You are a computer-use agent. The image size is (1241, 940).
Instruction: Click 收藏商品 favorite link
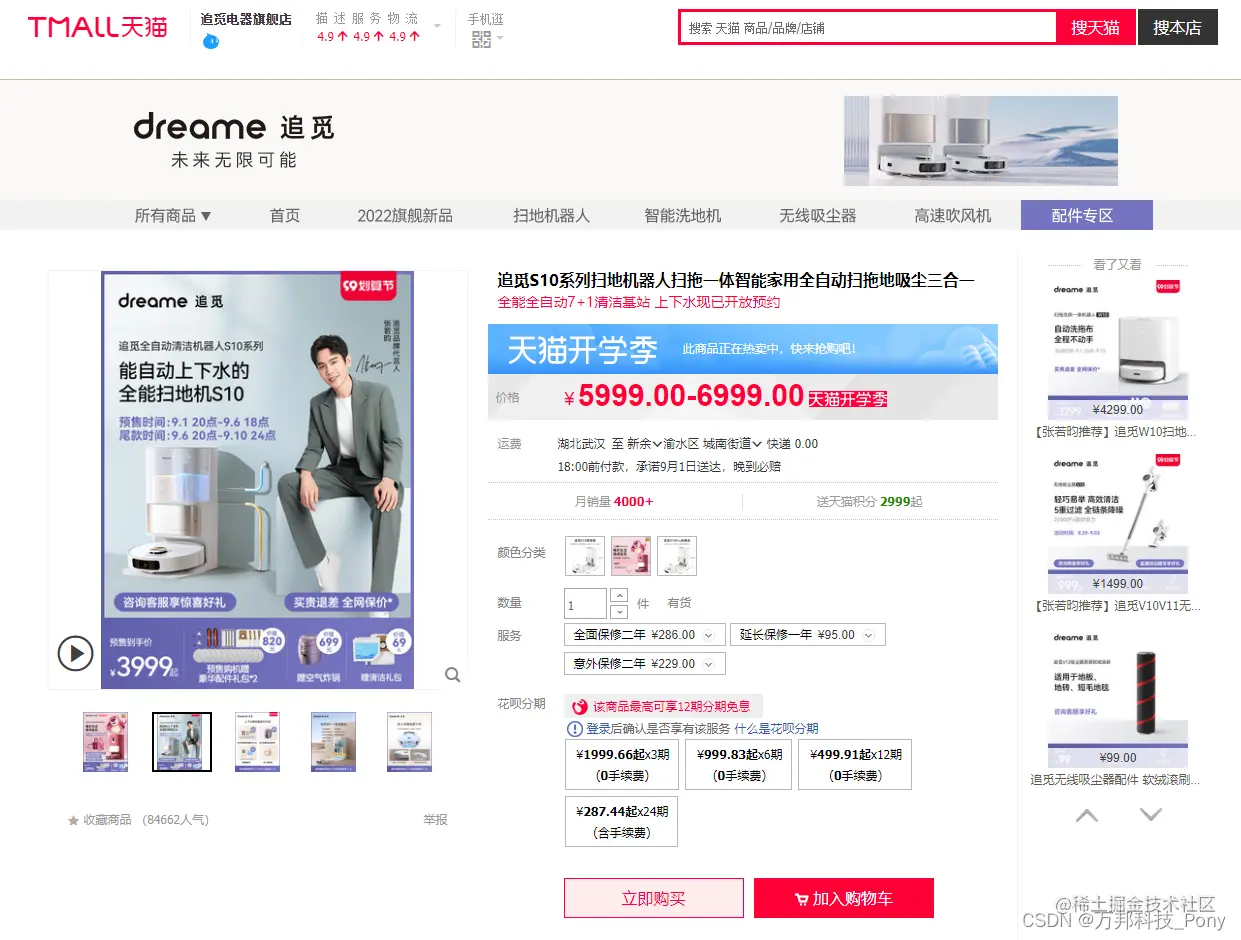[107, 820]
